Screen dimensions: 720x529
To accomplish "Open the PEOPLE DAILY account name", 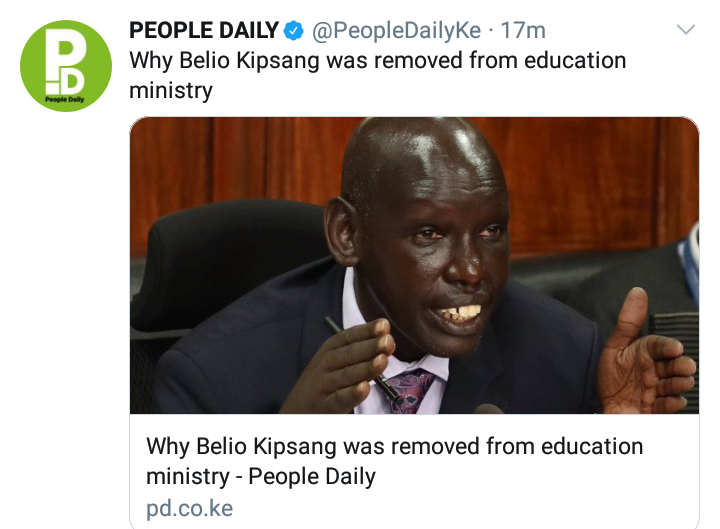I will [204, 30].
